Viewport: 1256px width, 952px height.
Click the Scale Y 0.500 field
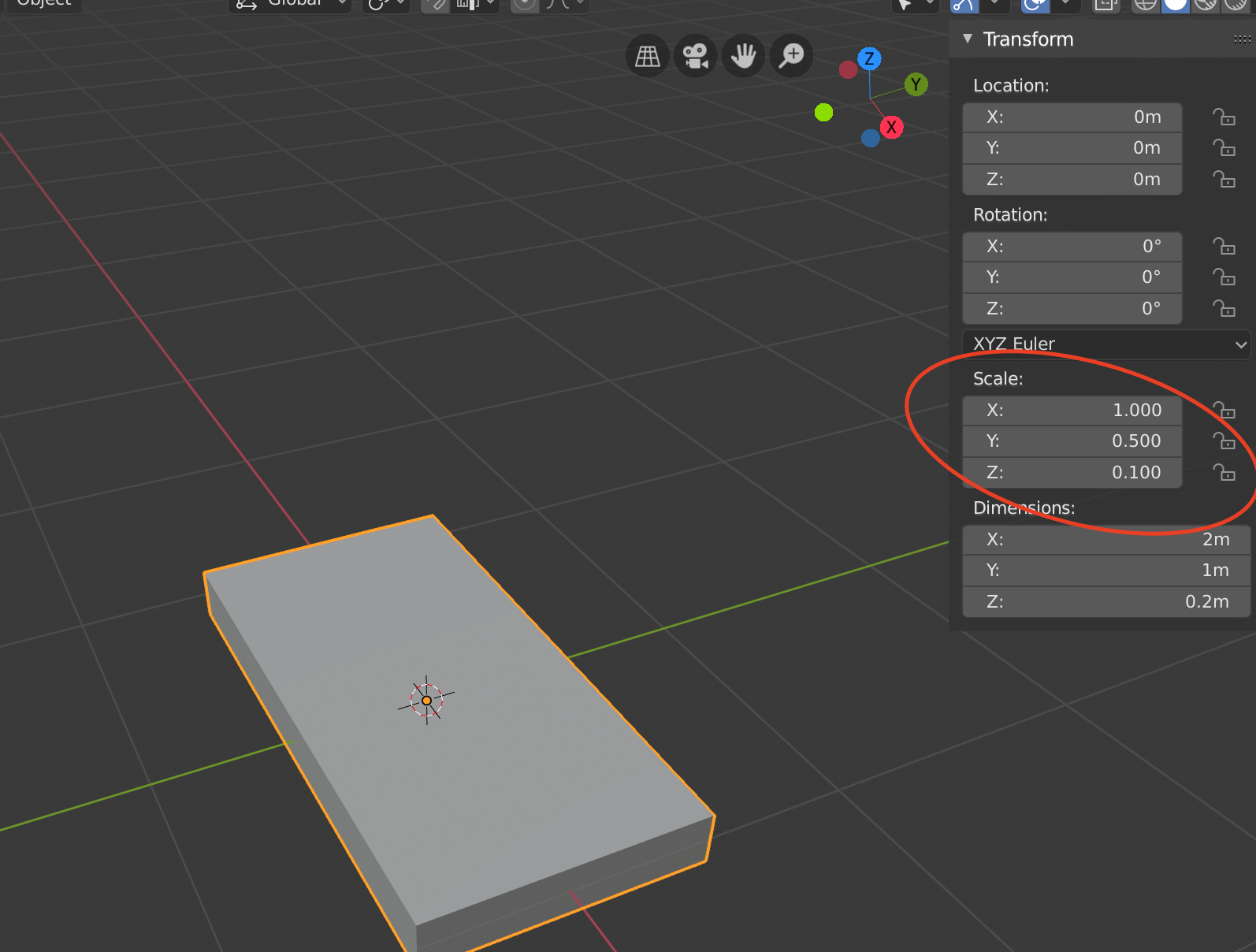(1072, 441)
